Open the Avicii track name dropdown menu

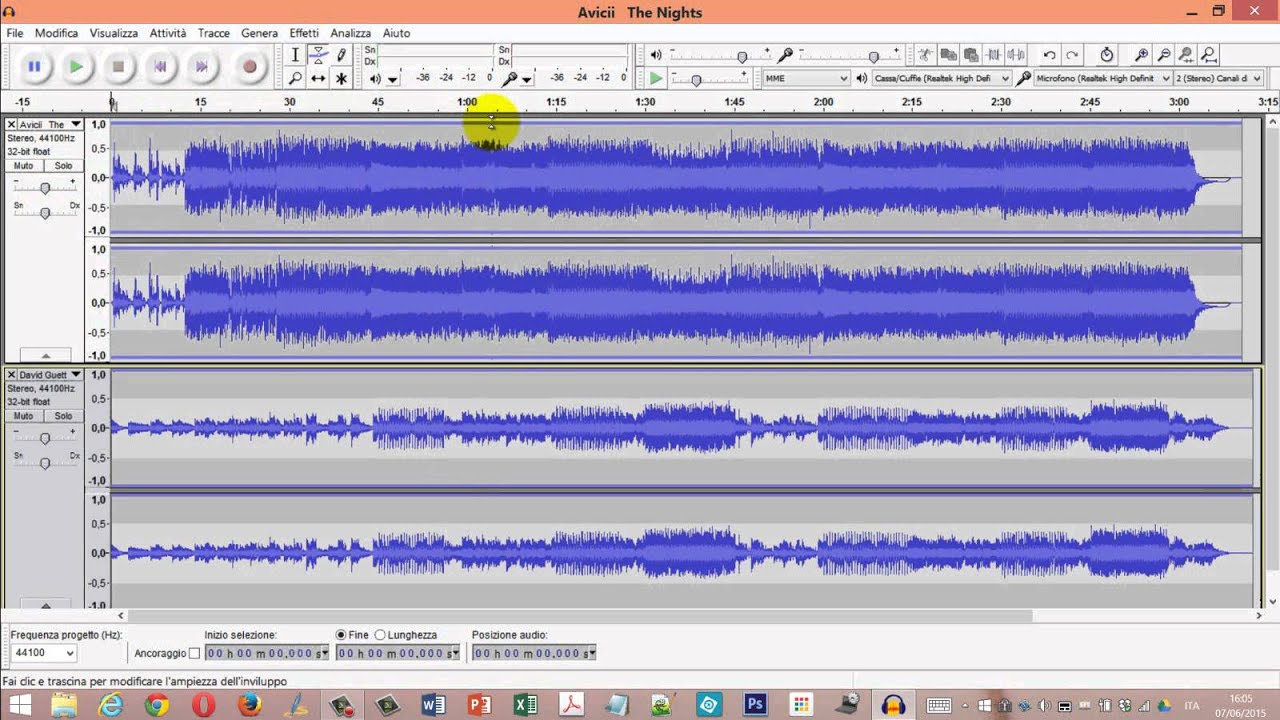(x=50, y=125)
